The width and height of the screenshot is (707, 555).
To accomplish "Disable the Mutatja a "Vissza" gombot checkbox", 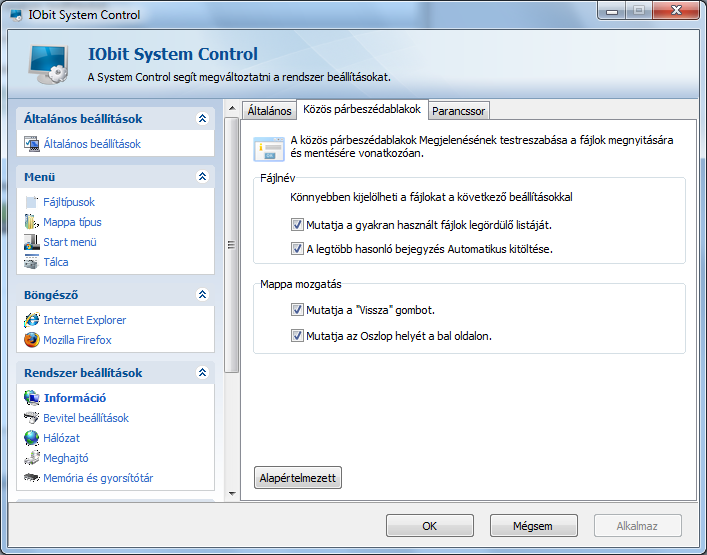I will [297, 310].
